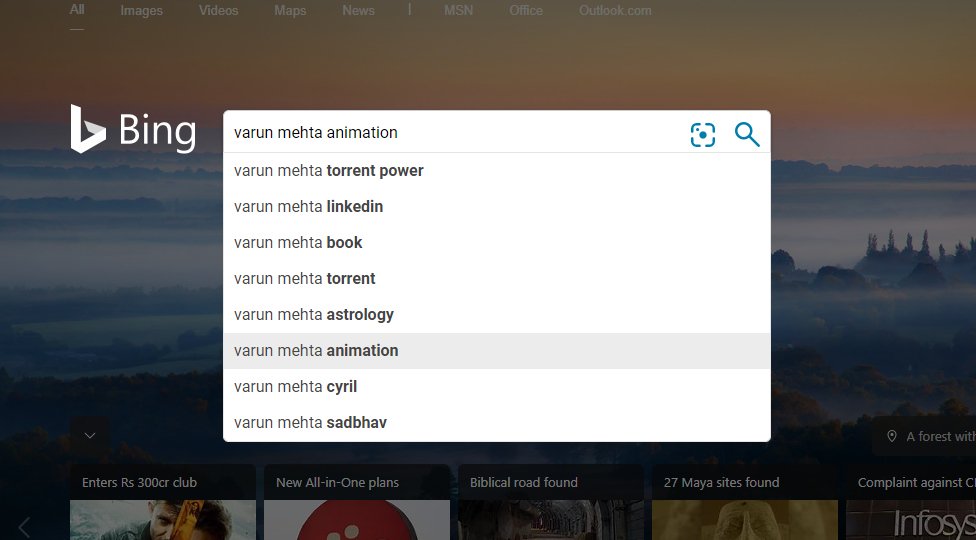Open 'Enters Rs 300cr club' news card

(162, 503)
